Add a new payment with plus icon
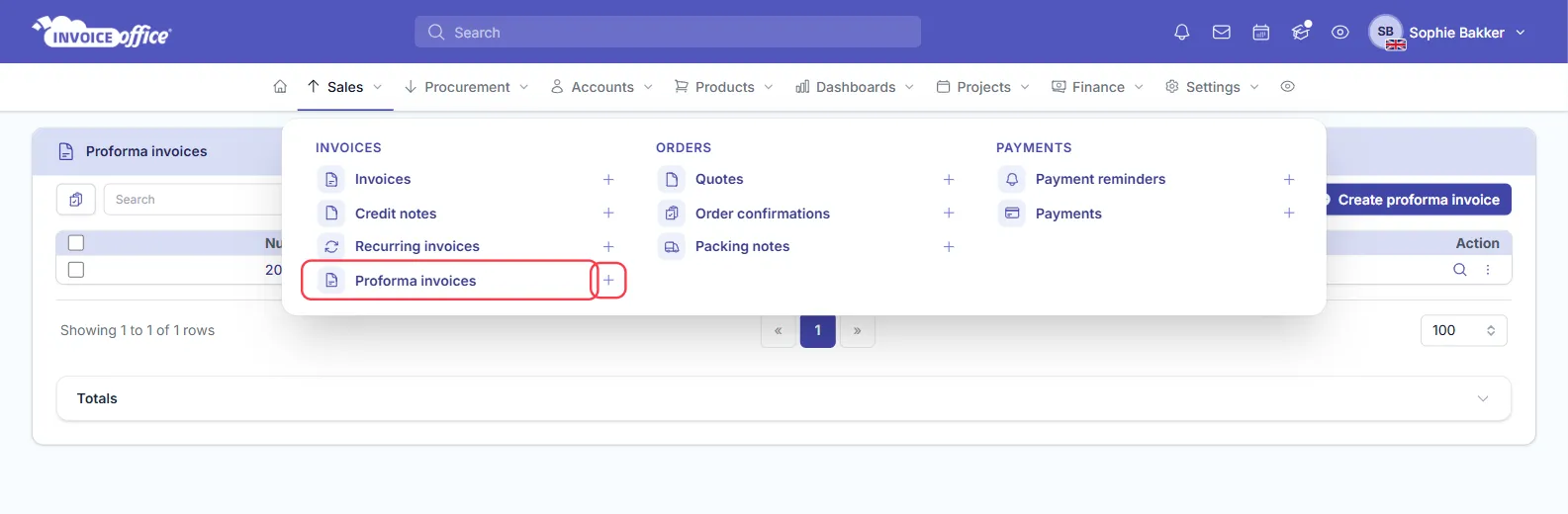1568x514 pixels. [x=1289, y=214]
